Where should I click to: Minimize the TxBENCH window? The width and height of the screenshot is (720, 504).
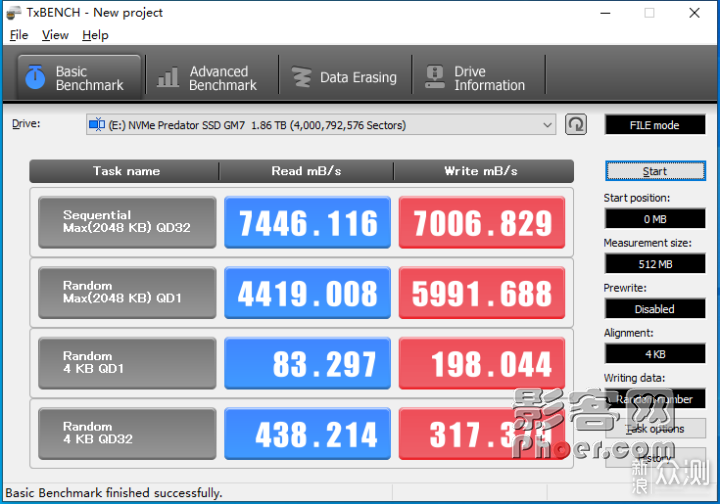(605, 13)
